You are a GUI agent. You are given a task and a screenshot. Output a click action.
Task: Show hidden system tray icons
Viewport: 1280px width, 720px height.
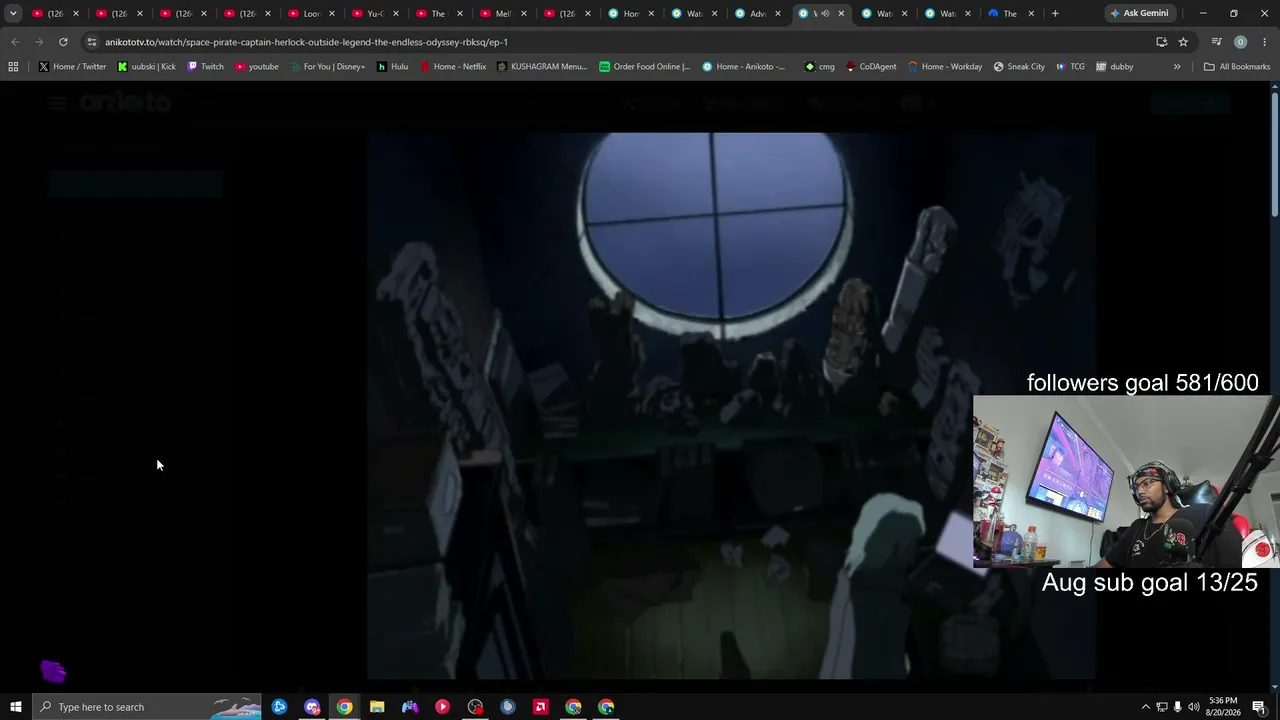[x=1146, y=707]
